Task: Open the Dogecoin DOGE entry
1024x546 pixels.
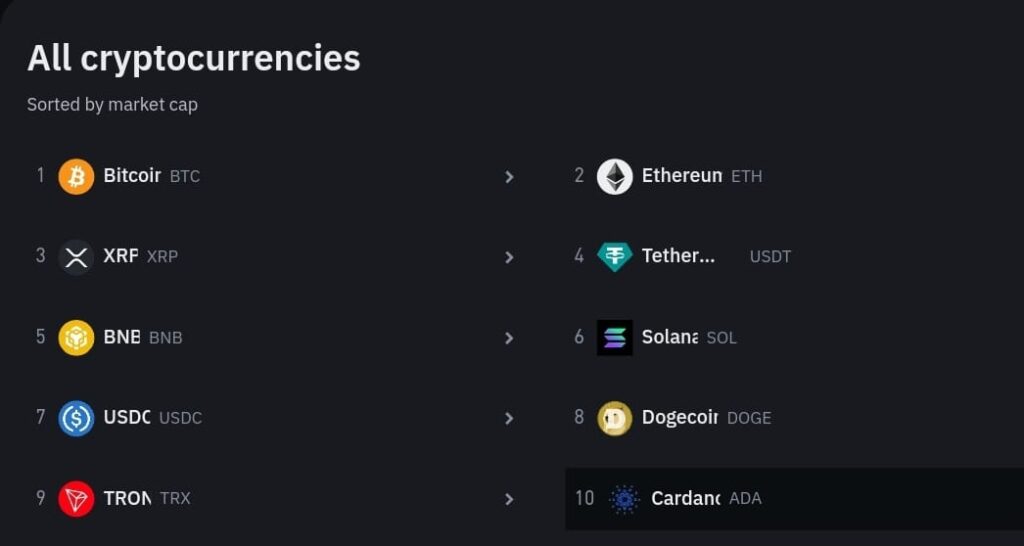Action: click(x=794, y=418)
